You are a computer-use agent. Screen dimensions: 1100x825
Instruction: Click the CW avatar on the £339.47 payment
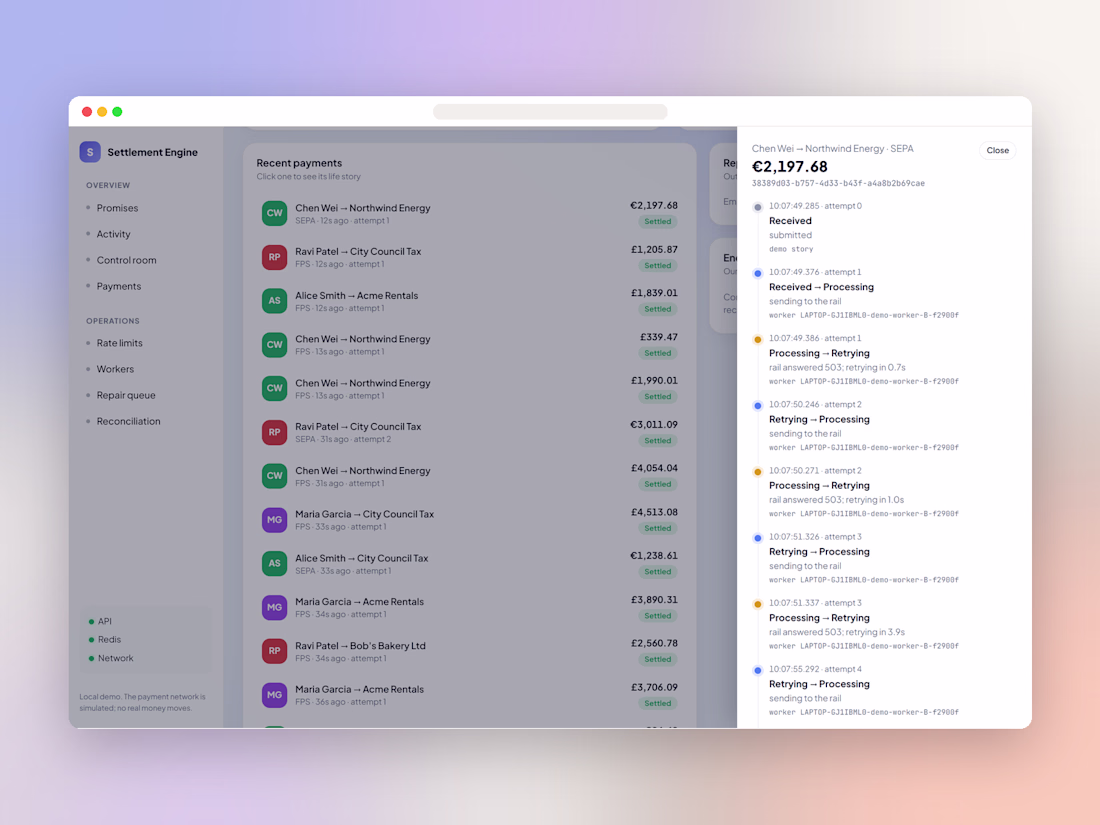274,344
